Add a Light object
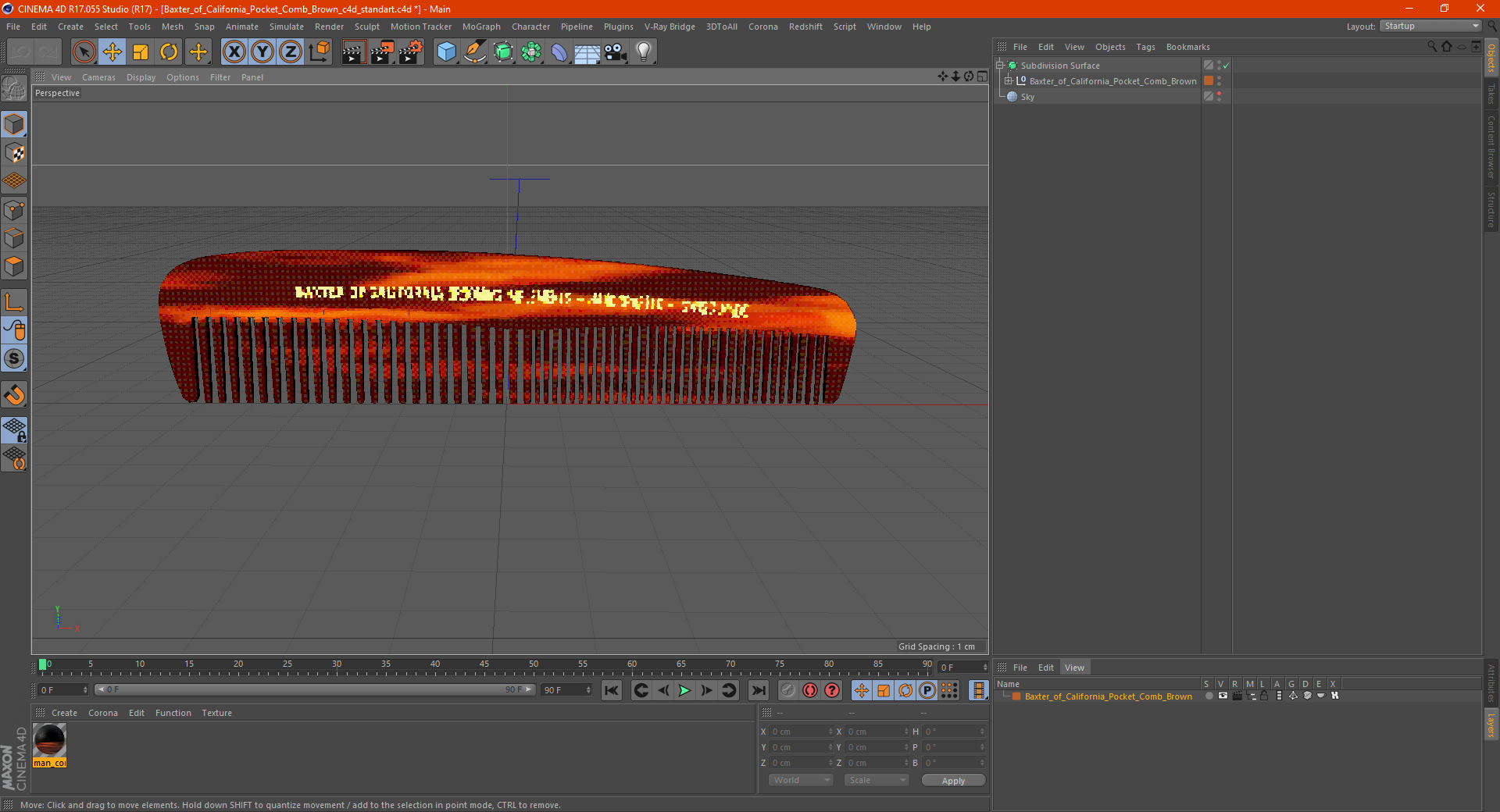Image resolution: width=1500 pixels, height=812 pixels. tap(644, 52)
